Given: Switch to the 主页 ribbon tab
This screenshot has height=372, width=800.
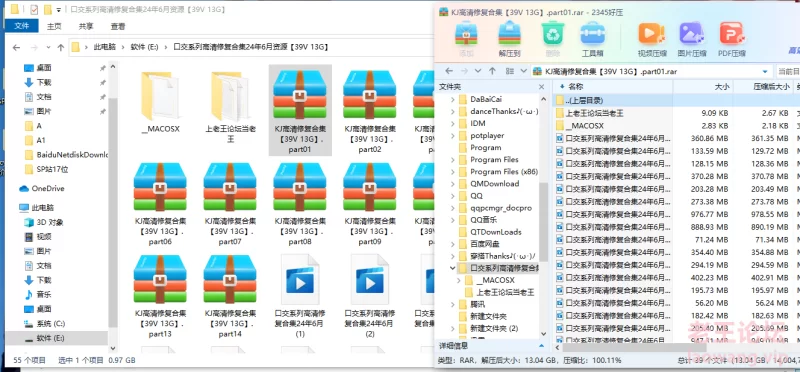Looking at the screenshot, I should click(54, 26).
